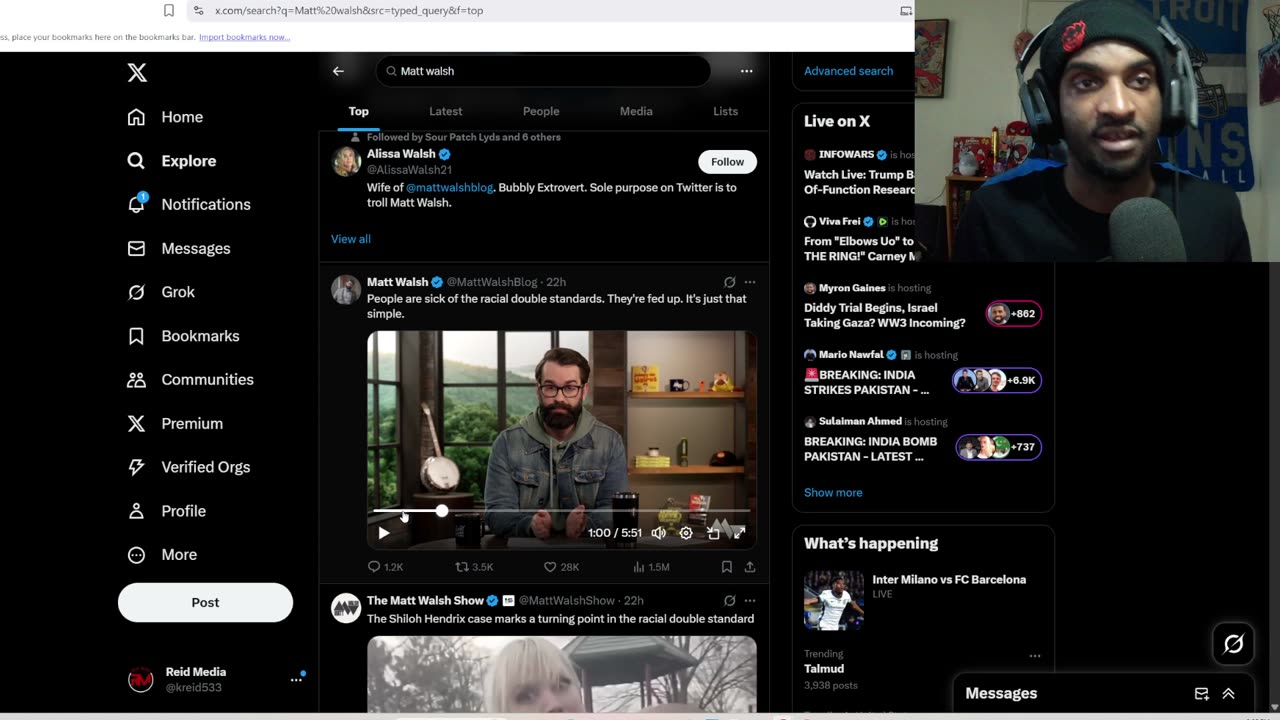
Task: Join Sulaiman Ahmed space (+737)
Action: pos(923,440)
